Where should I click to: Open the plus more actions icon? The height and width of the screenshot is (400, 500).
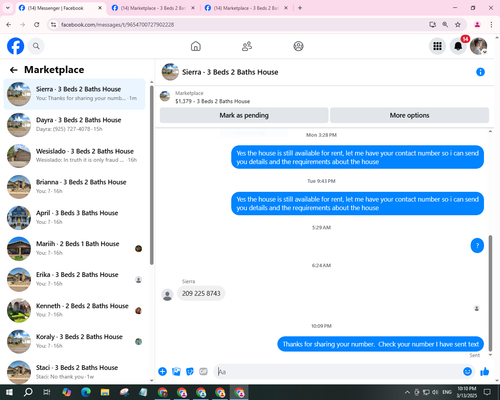(162, 371)
